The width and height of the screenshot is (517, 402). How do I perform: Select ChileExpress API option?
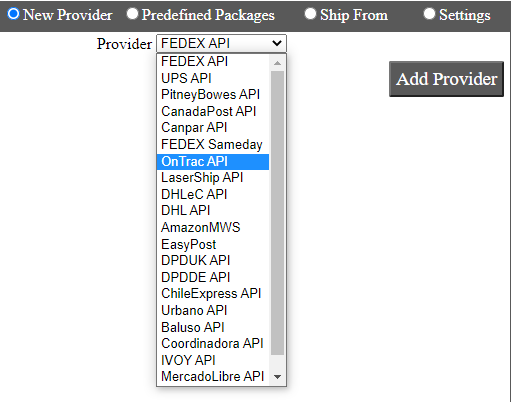tap(213, 294)
